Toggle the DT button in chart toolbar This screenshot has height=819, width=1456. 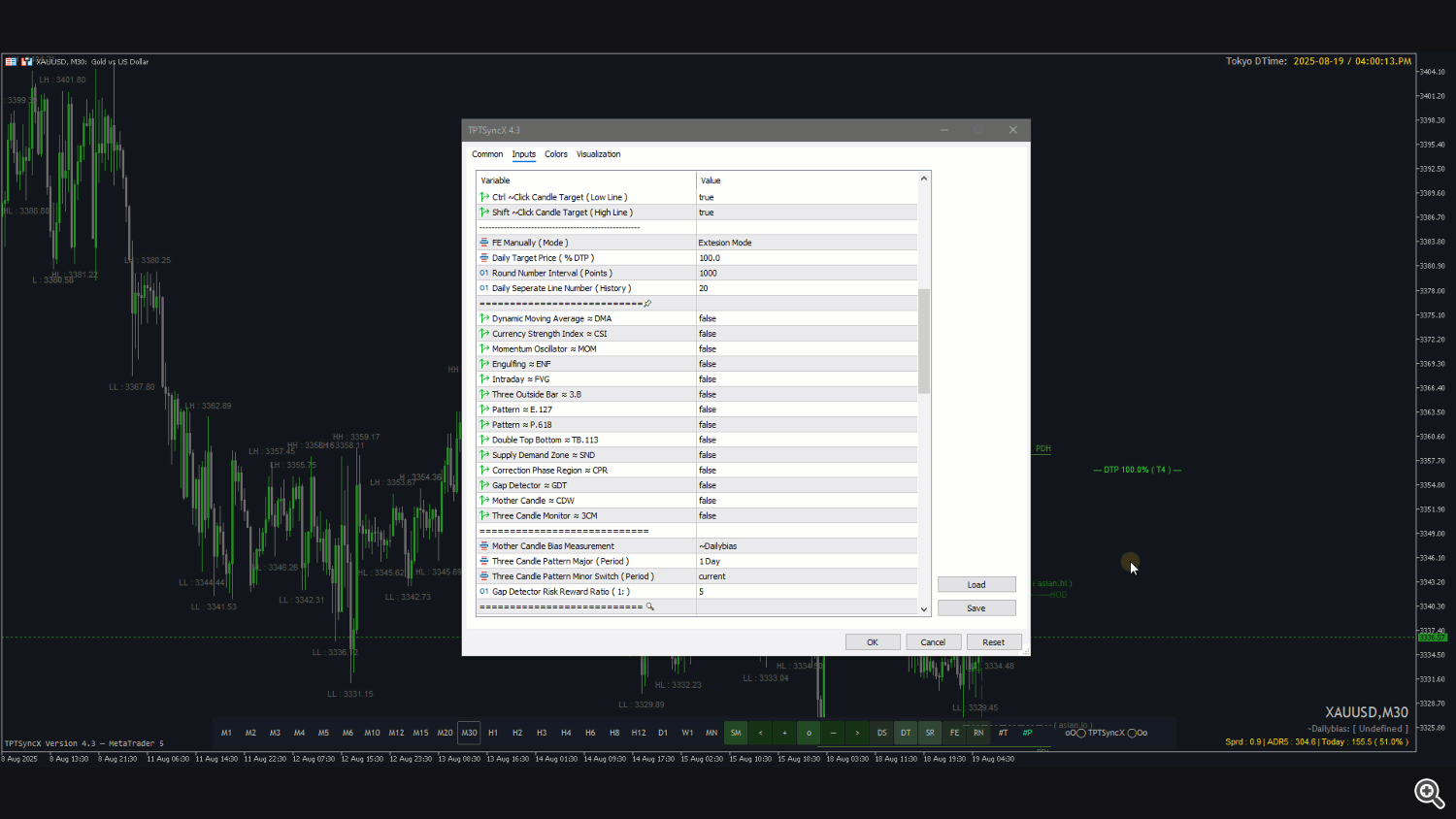coord(906,733)
